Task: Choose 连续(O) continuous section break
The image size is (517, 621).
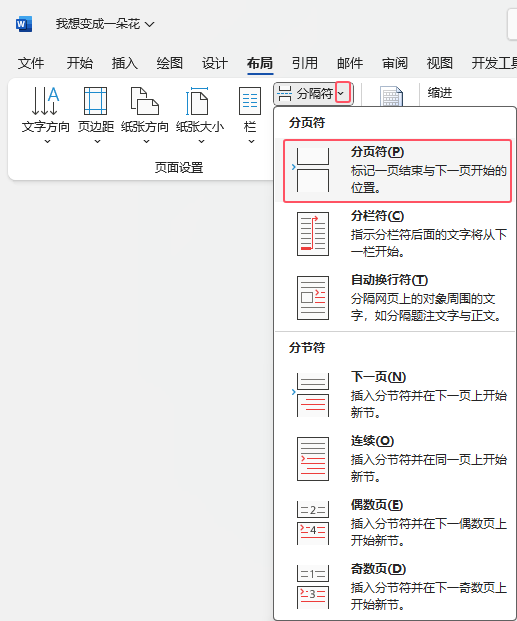Action: [x=395, y=459]
